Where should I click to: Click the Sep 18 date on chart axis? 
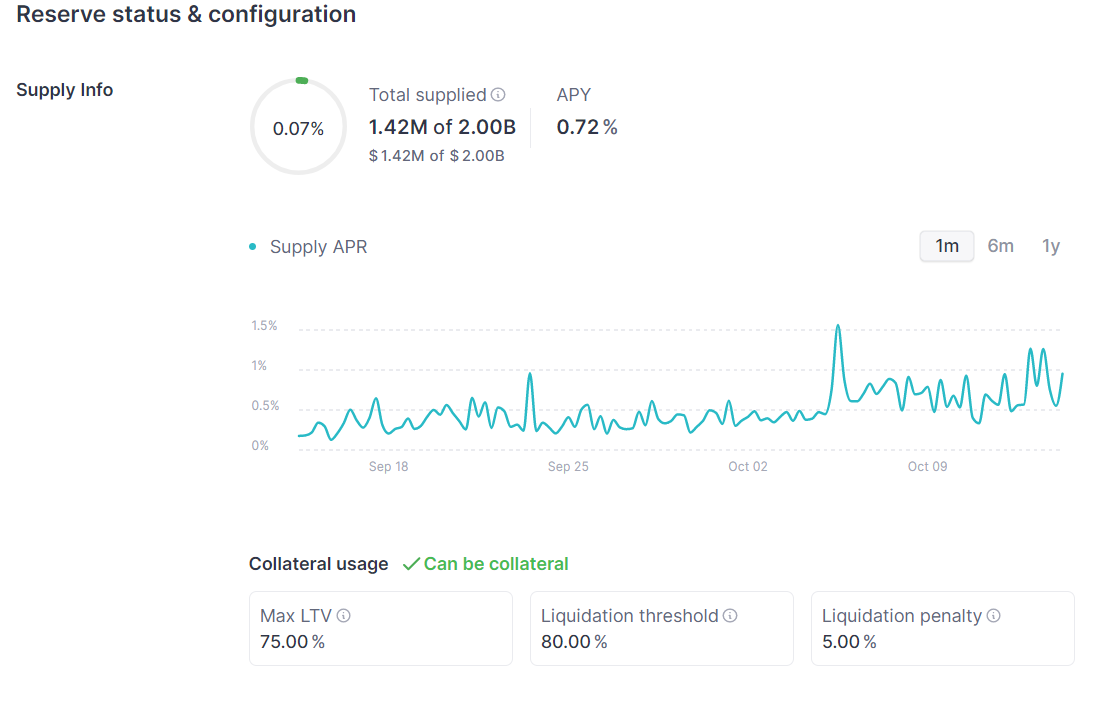pos(388,467)
